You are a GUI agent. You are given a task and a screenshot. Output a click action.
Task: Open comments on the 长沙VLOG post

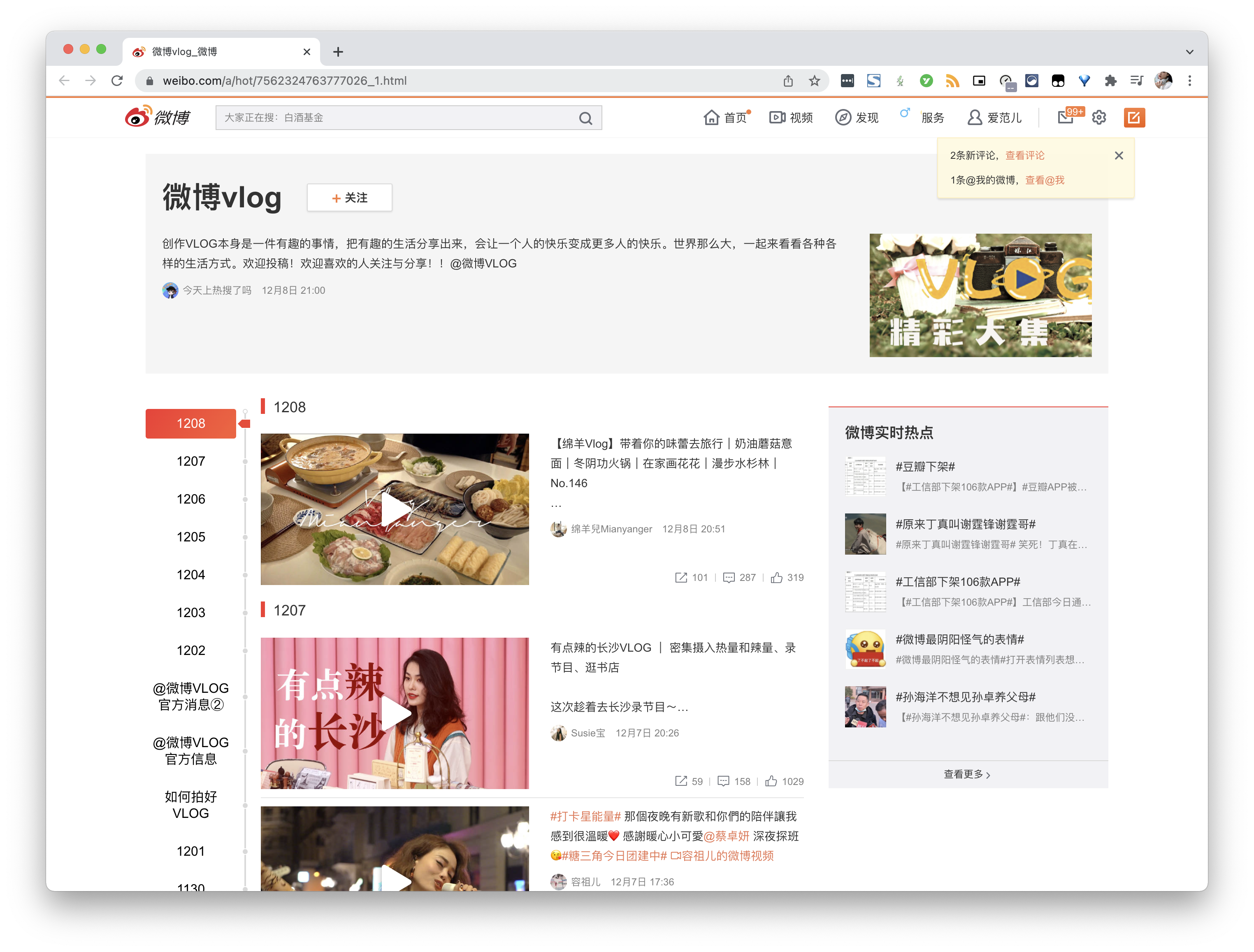pyautogui.click(x=723, y=781)
